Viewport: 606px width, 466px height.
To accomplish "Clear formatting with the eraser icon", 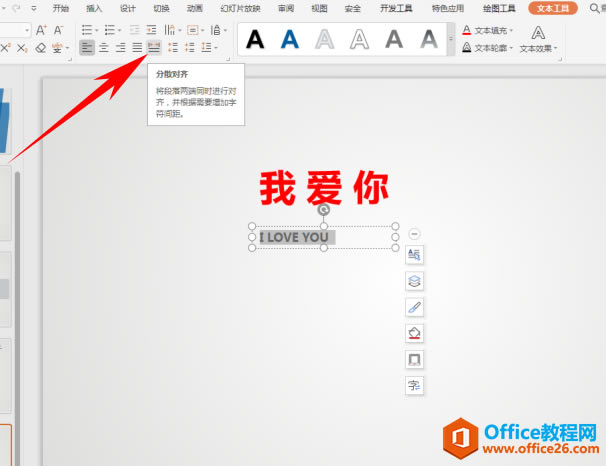I will [41, 48].
